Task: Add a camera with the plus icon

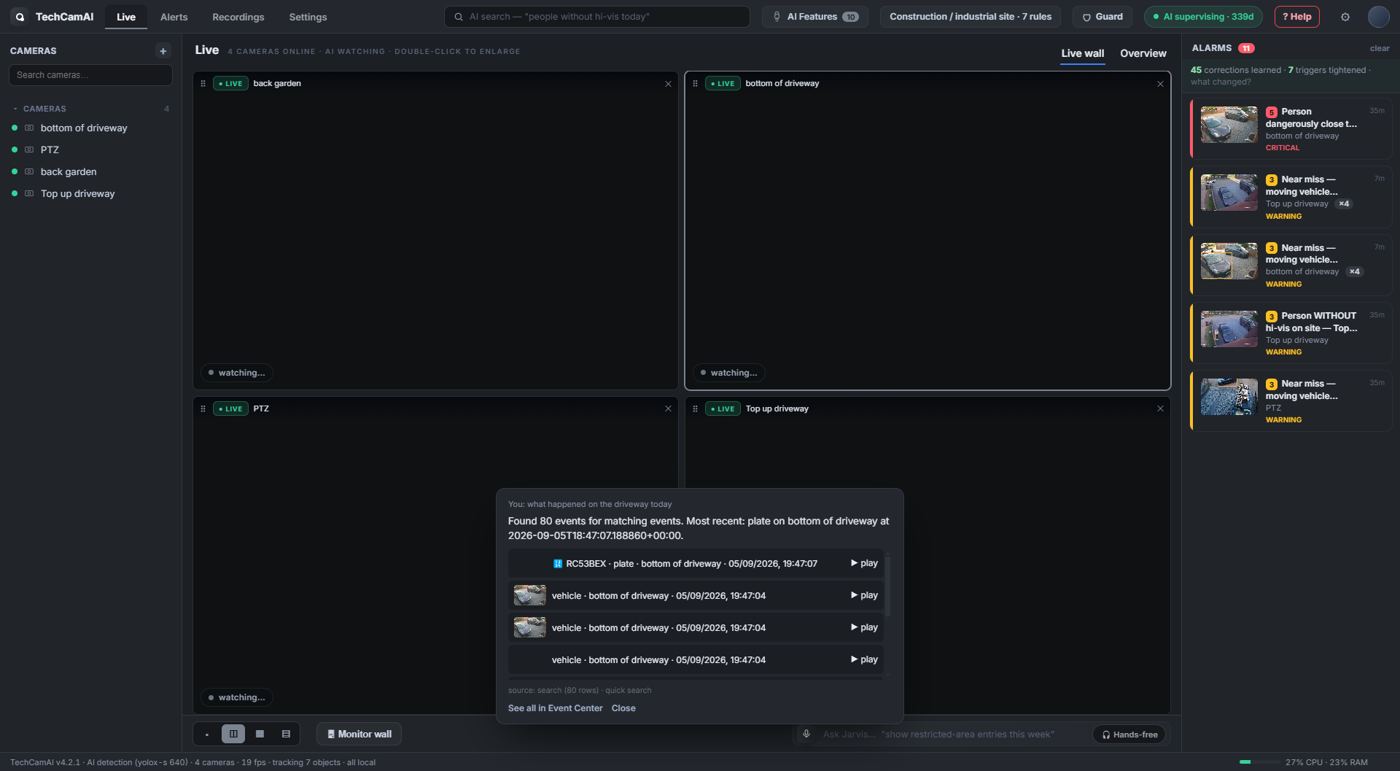Action: click(163, 51)
